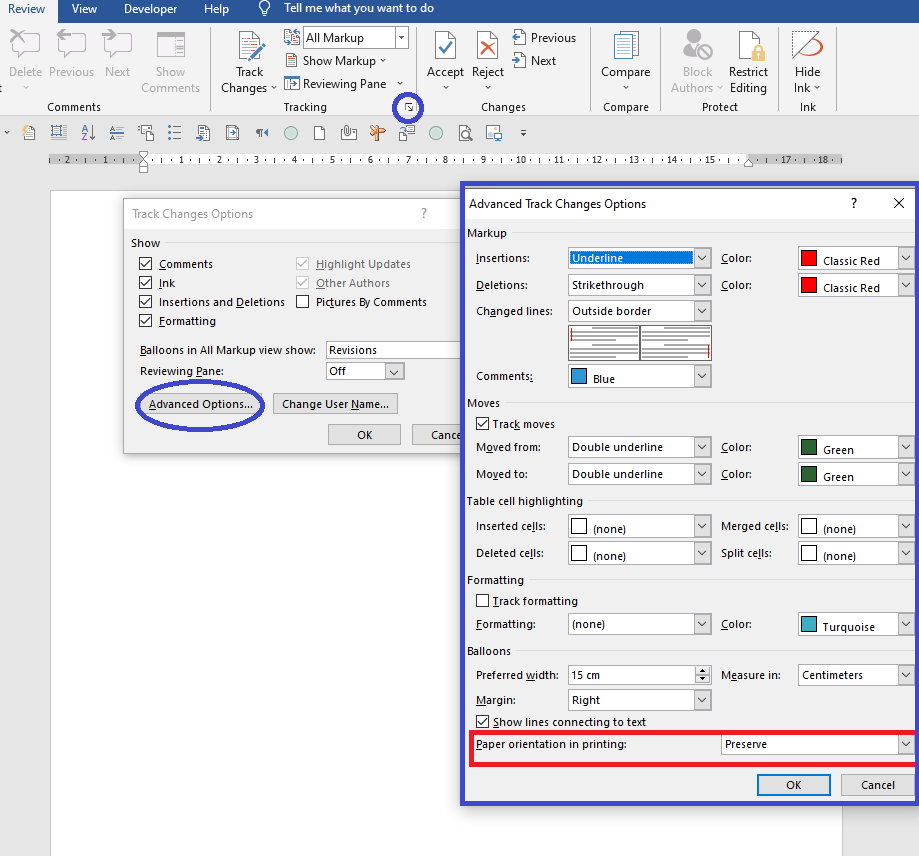Screen dimensions: 919x856
Task: Click the lightbulb Tell me icon
Action: 264,8
